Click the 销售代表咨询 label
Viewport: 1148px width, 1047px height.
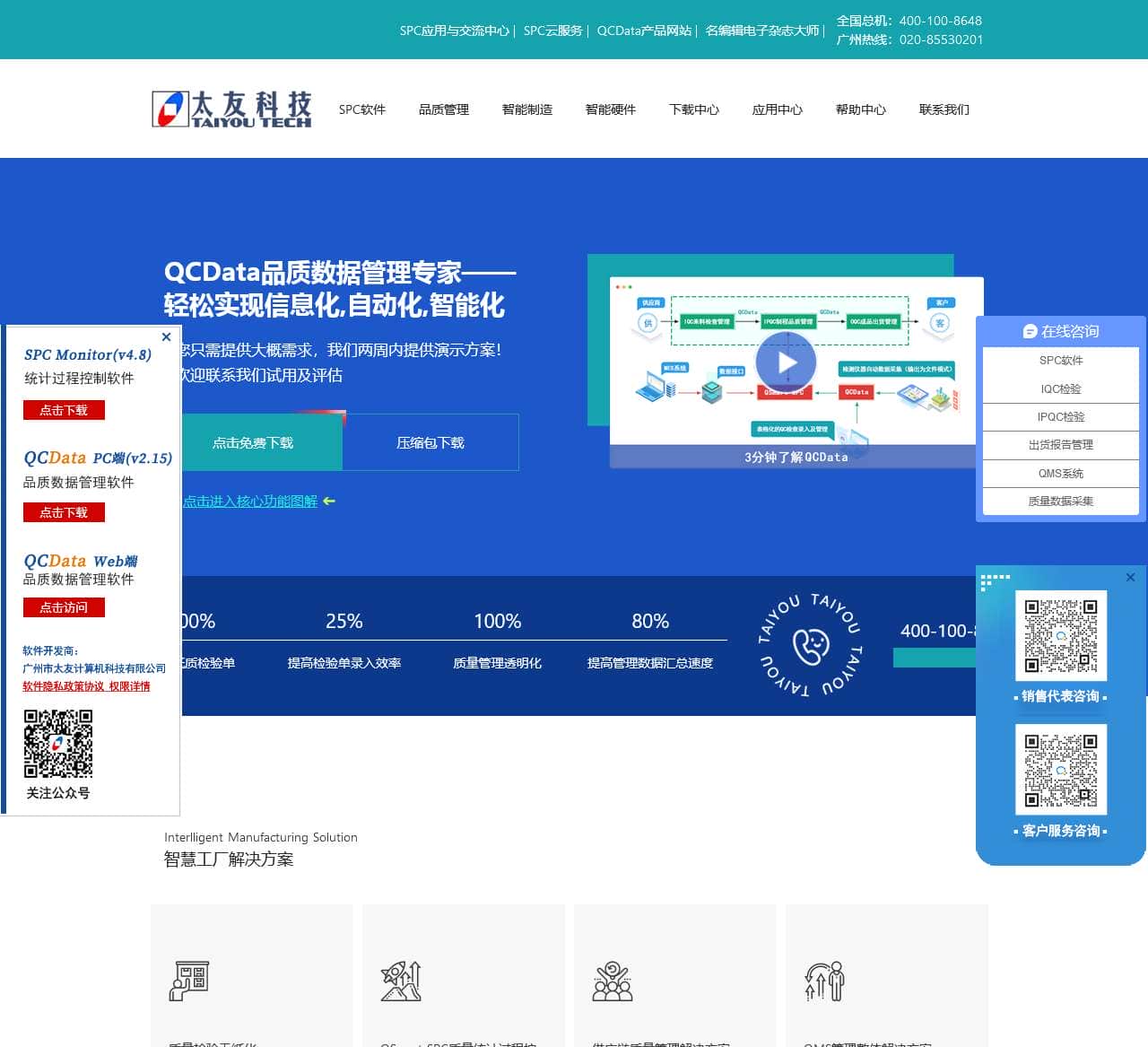1061,696
